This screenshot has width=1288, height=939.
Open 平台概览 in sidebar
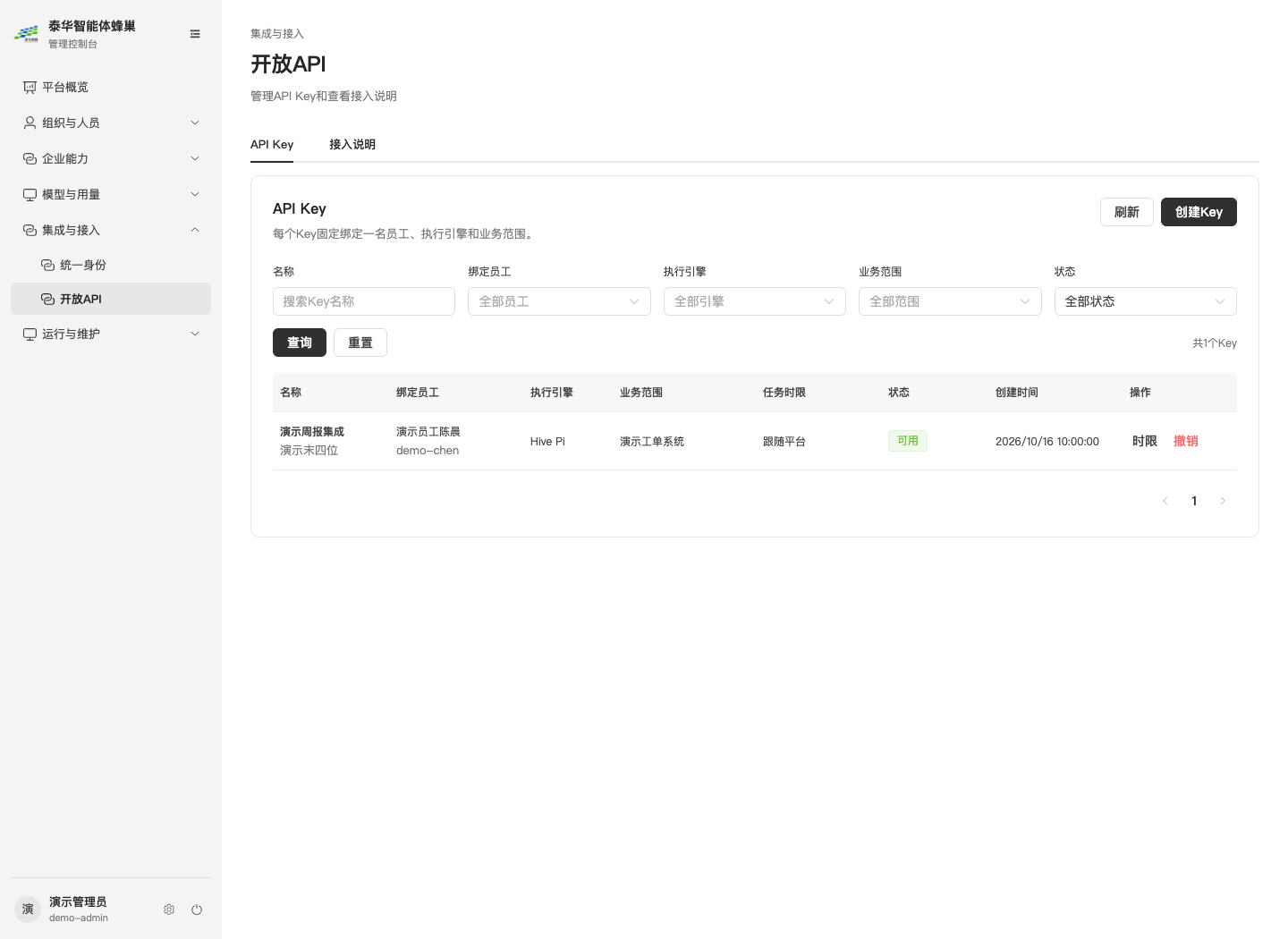pyautogui.click(x=111, y=87)
